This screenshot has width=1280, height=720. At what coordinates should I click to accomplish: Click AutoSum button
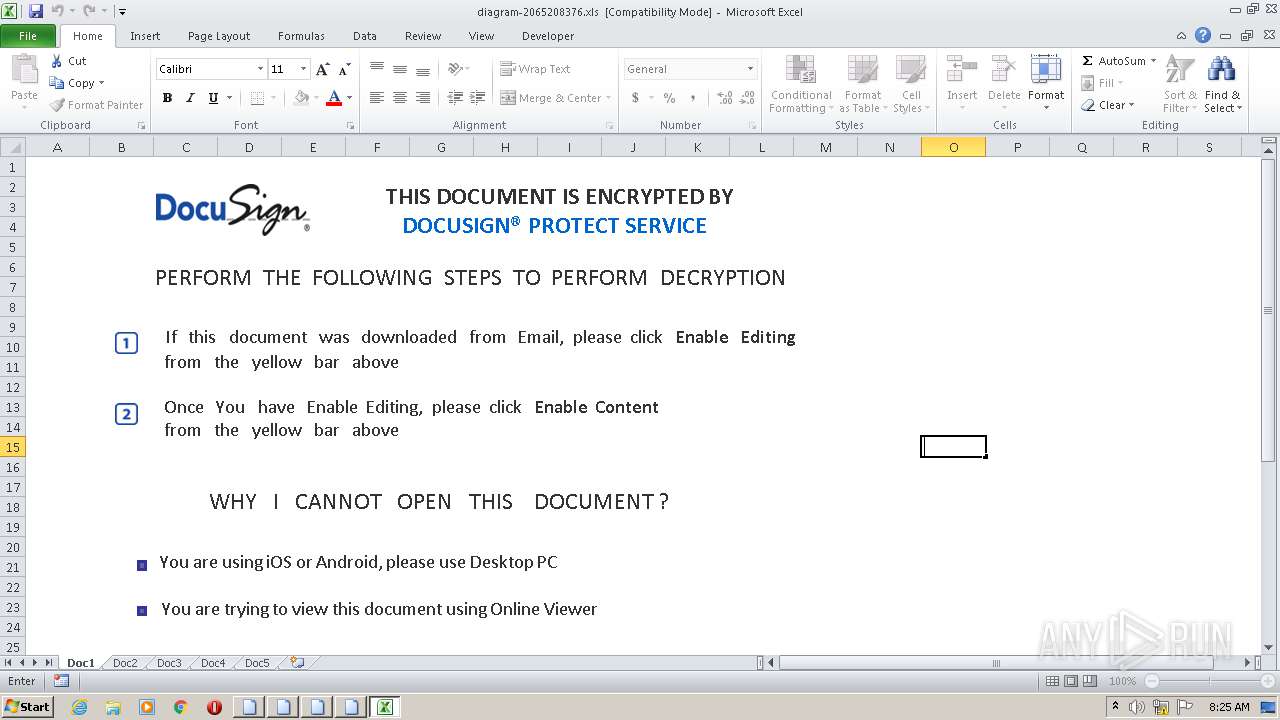pyautogui.click(x=1113, y=61)
